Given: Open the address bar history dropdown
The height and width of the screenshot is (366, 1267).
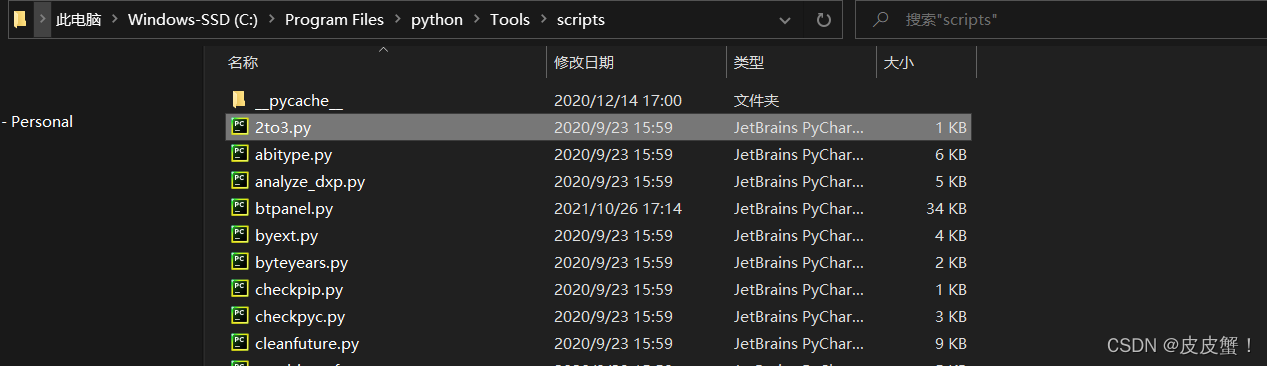Looking at the screenshot, I should coord(786,20).
